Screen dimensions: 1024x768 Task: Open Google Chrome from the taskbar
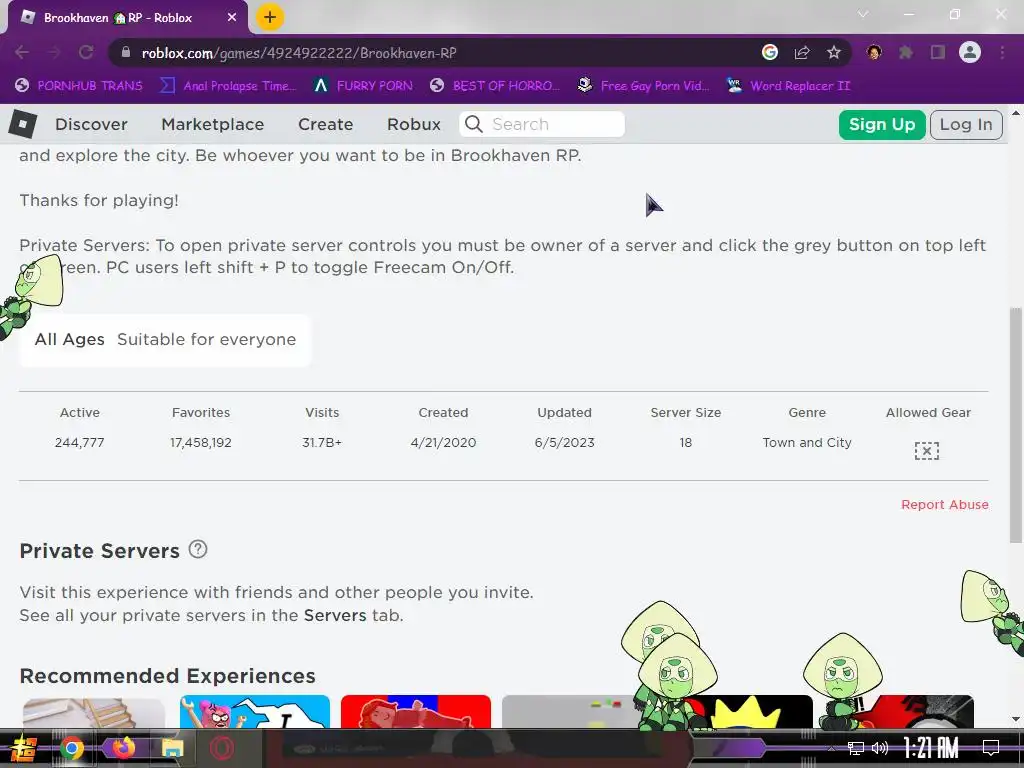click(x=72, y=748)
